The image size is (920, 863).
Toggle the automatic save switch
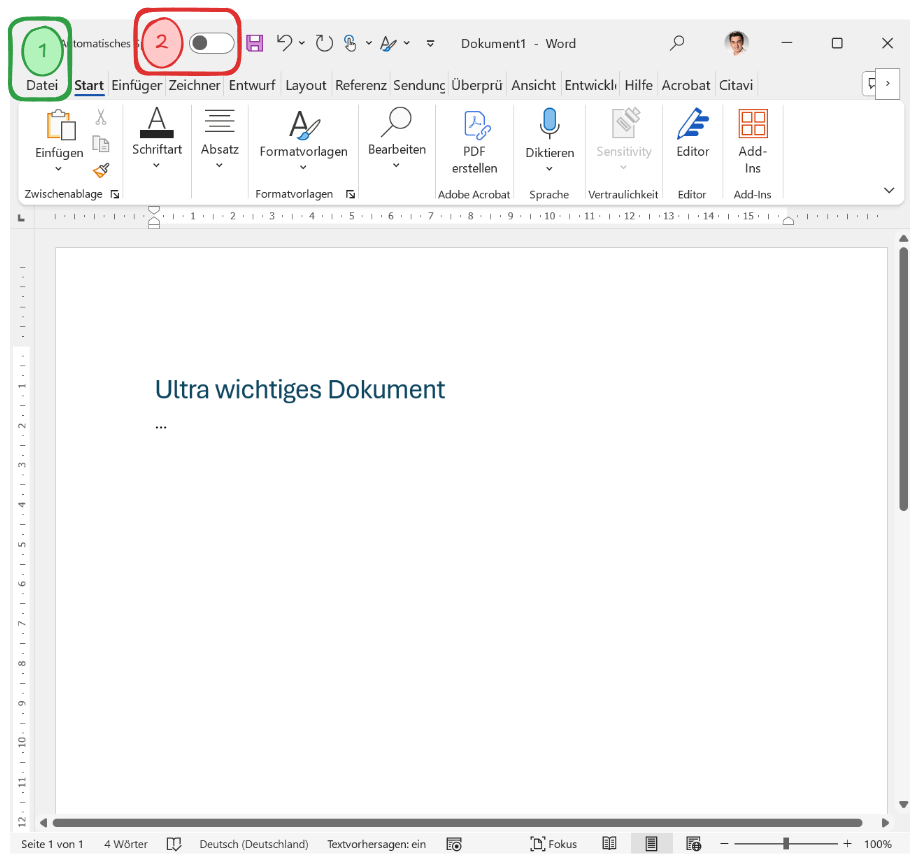point(211,43)
